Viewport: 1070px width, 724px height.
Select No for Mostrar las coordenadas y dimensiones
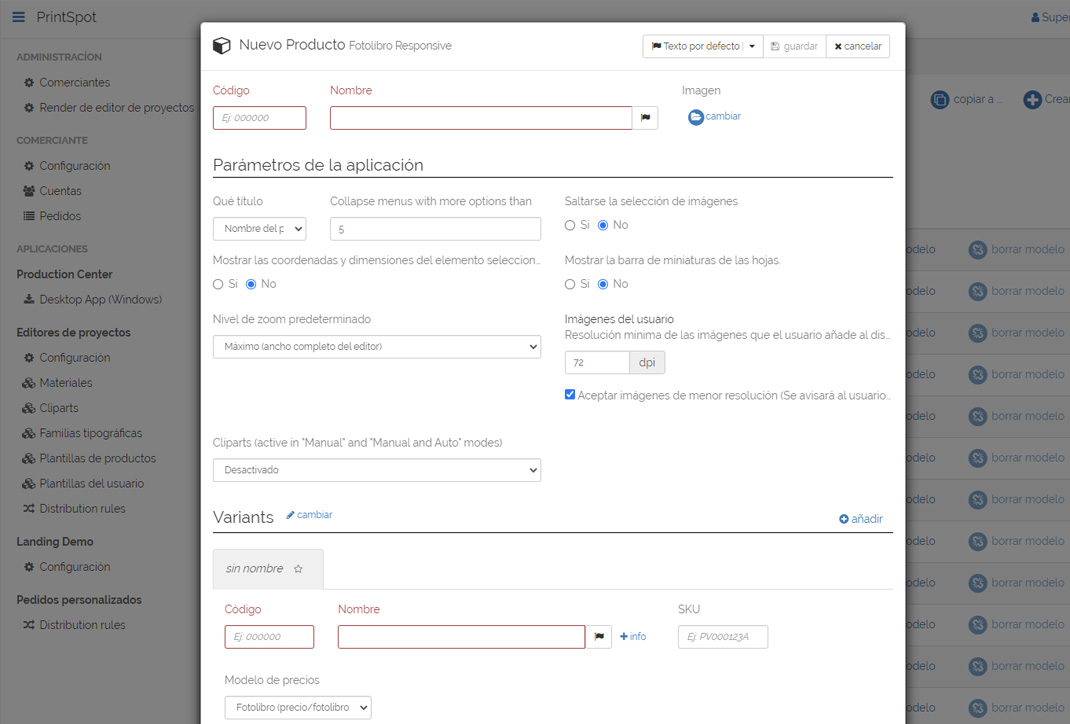tap(250, 285)
